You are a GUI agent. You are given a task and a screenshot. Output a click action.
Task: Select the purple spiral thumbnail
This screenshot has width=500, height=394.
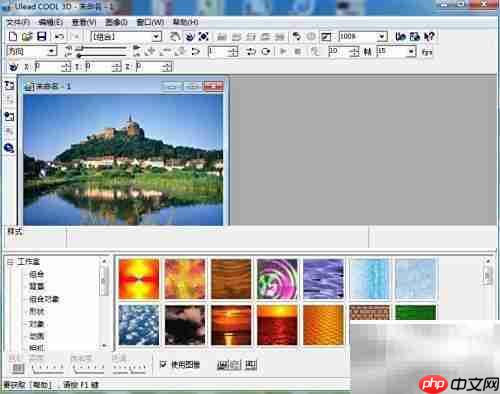pyautogui.click(x=277, y=279)
